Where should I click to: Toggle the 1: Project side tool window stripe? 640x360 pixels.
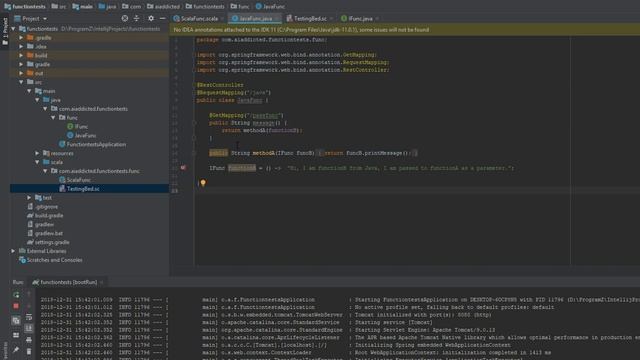click(x=5, y=31)
